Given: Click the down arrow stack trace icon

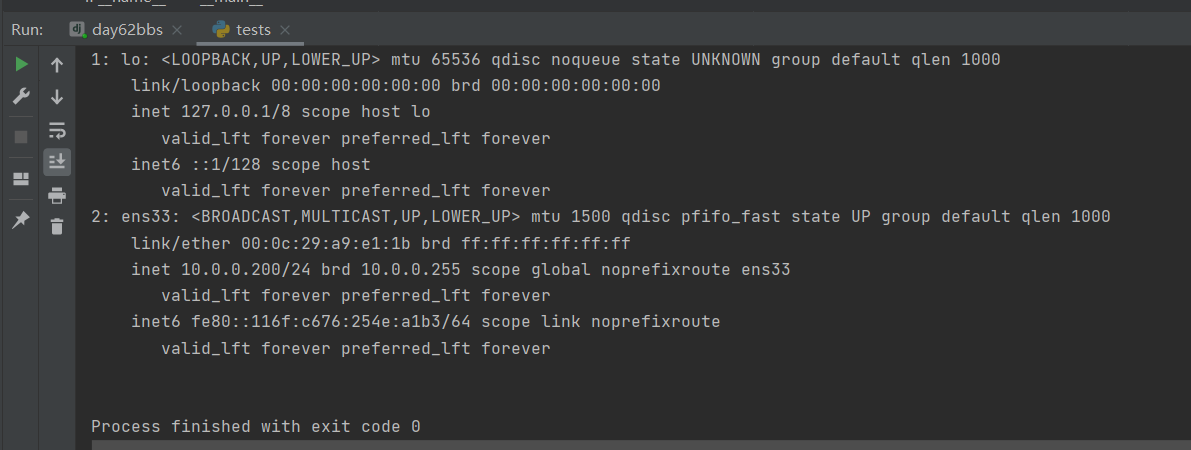Looking at the screenshot, I should [57, 97].
